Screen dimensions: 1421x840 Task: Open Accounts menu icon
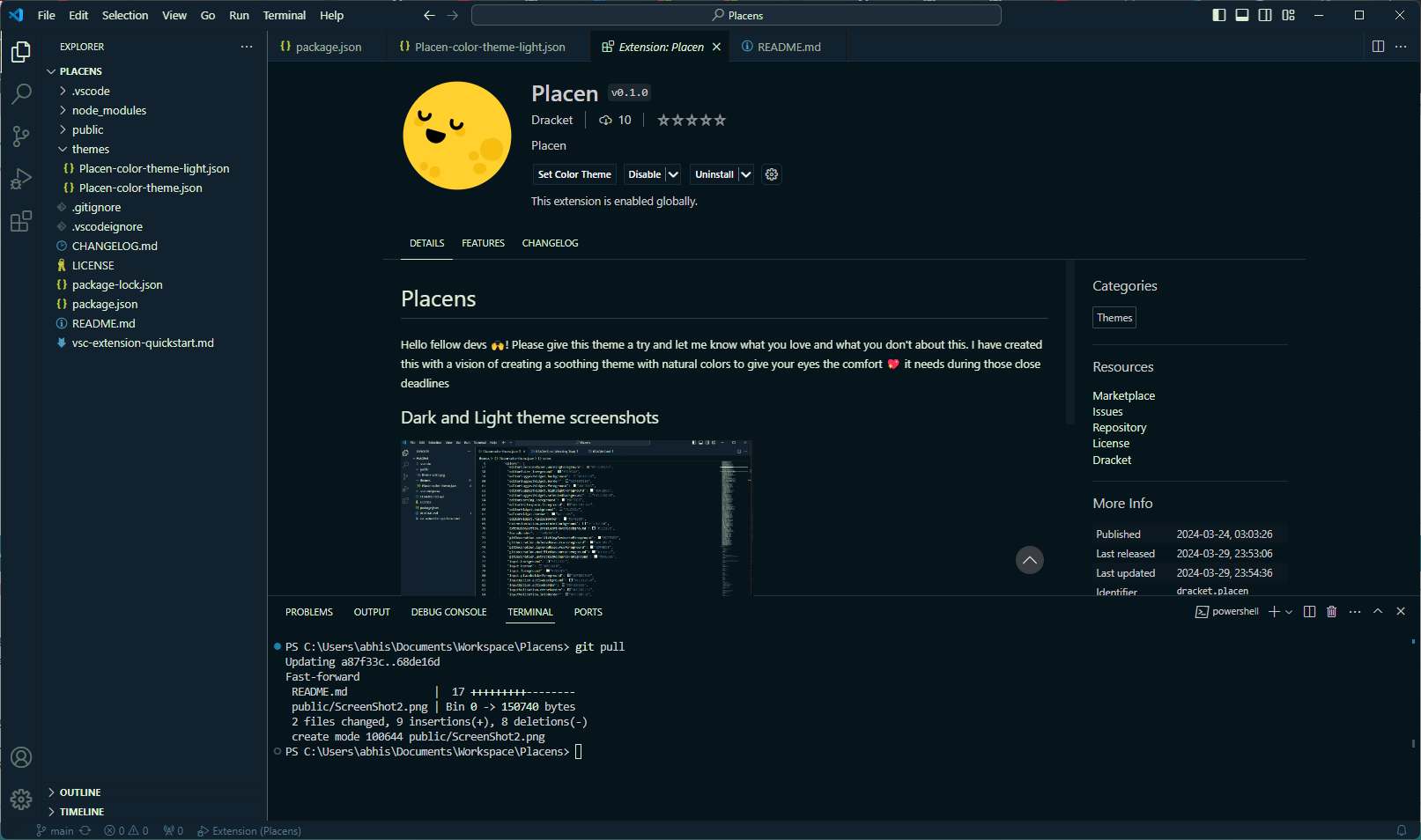(x=21, y=757)
